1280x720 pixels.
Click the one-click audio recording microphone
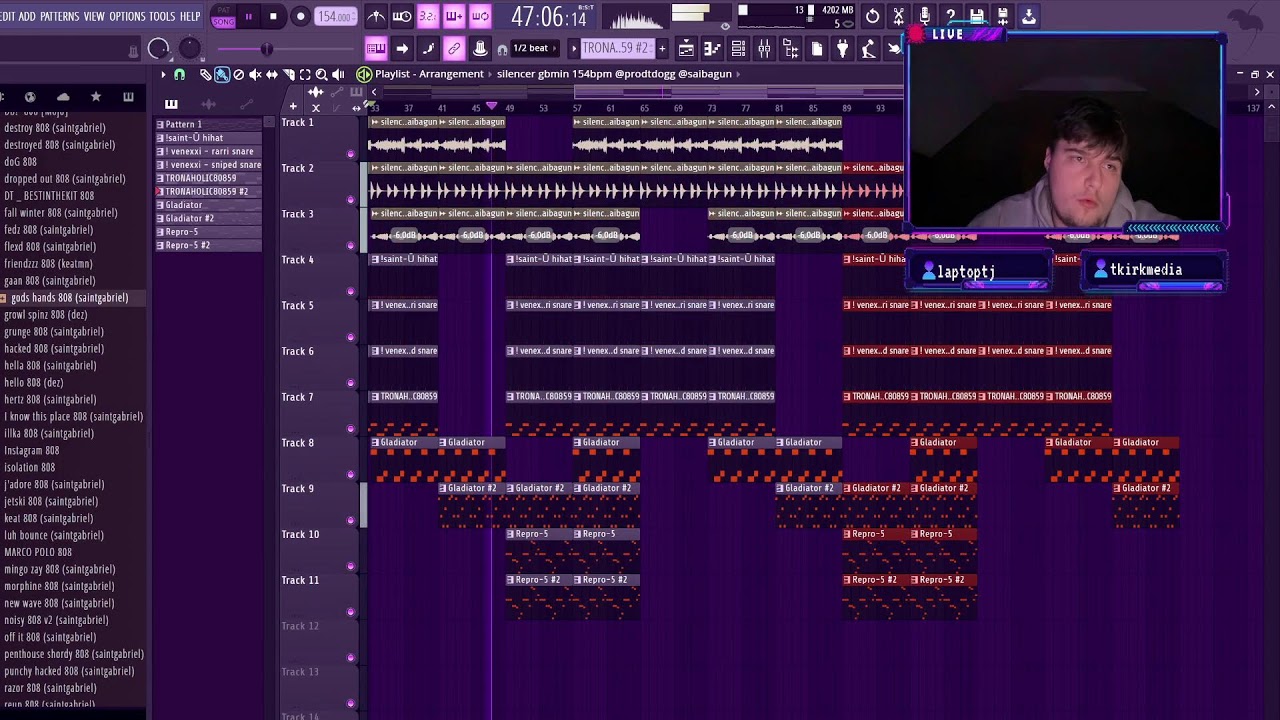click(925, 16)
